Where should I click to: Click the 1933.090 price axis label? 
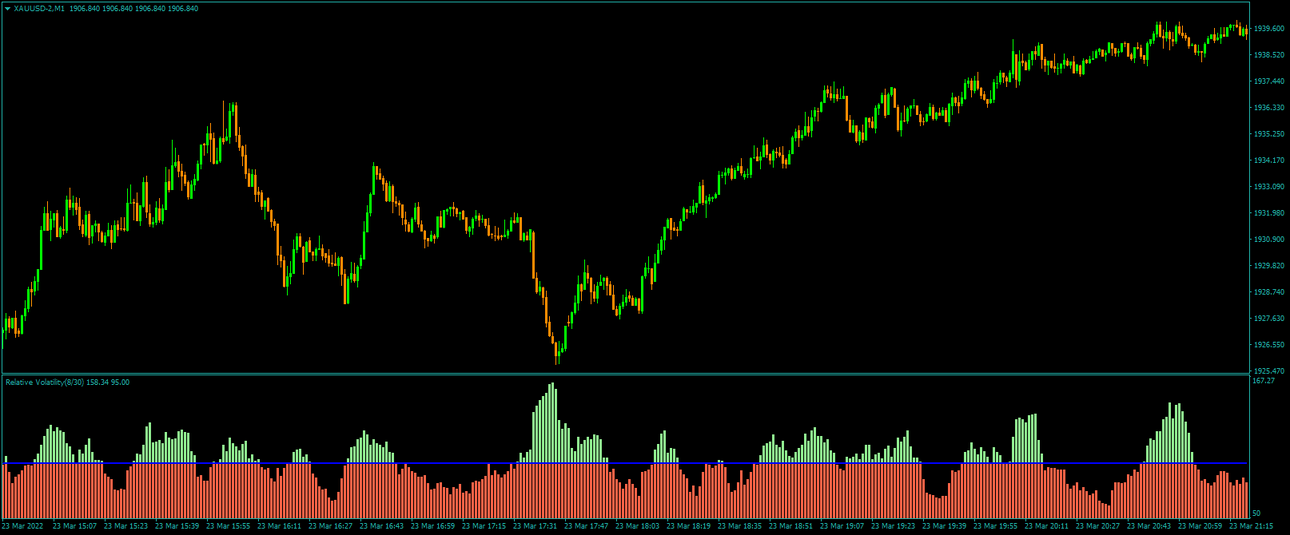[1269, 187]
